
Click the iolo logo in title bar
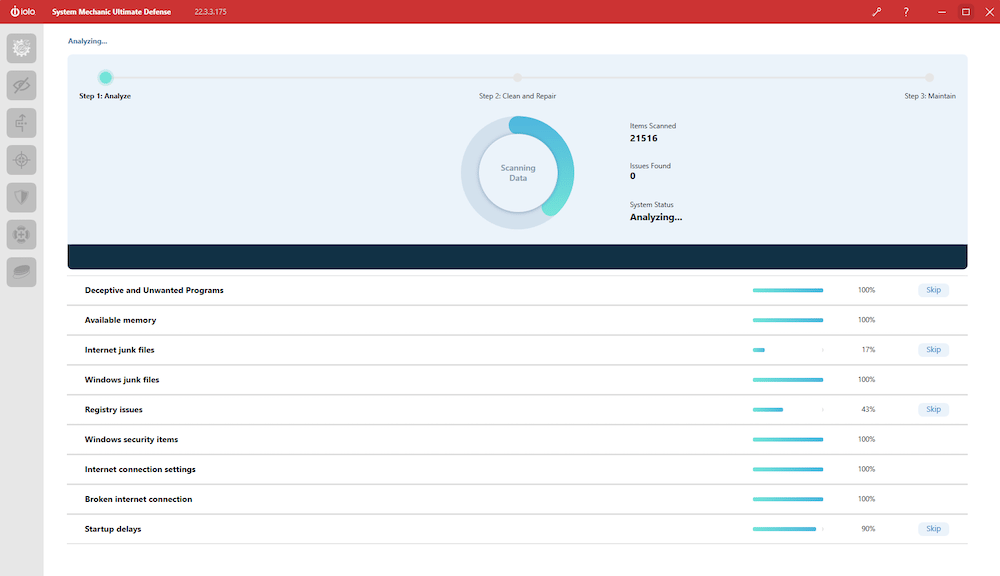click(22, 11)
